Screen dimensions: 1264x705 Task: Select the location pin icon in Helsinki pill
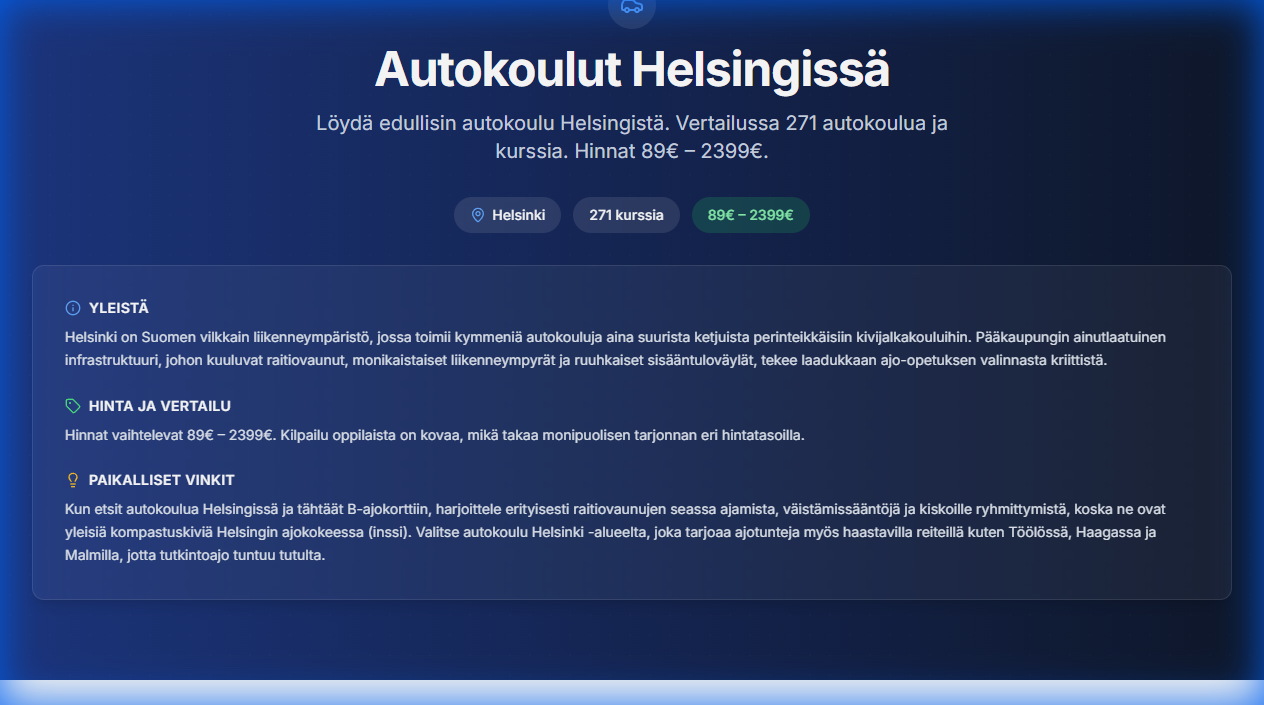478,214
